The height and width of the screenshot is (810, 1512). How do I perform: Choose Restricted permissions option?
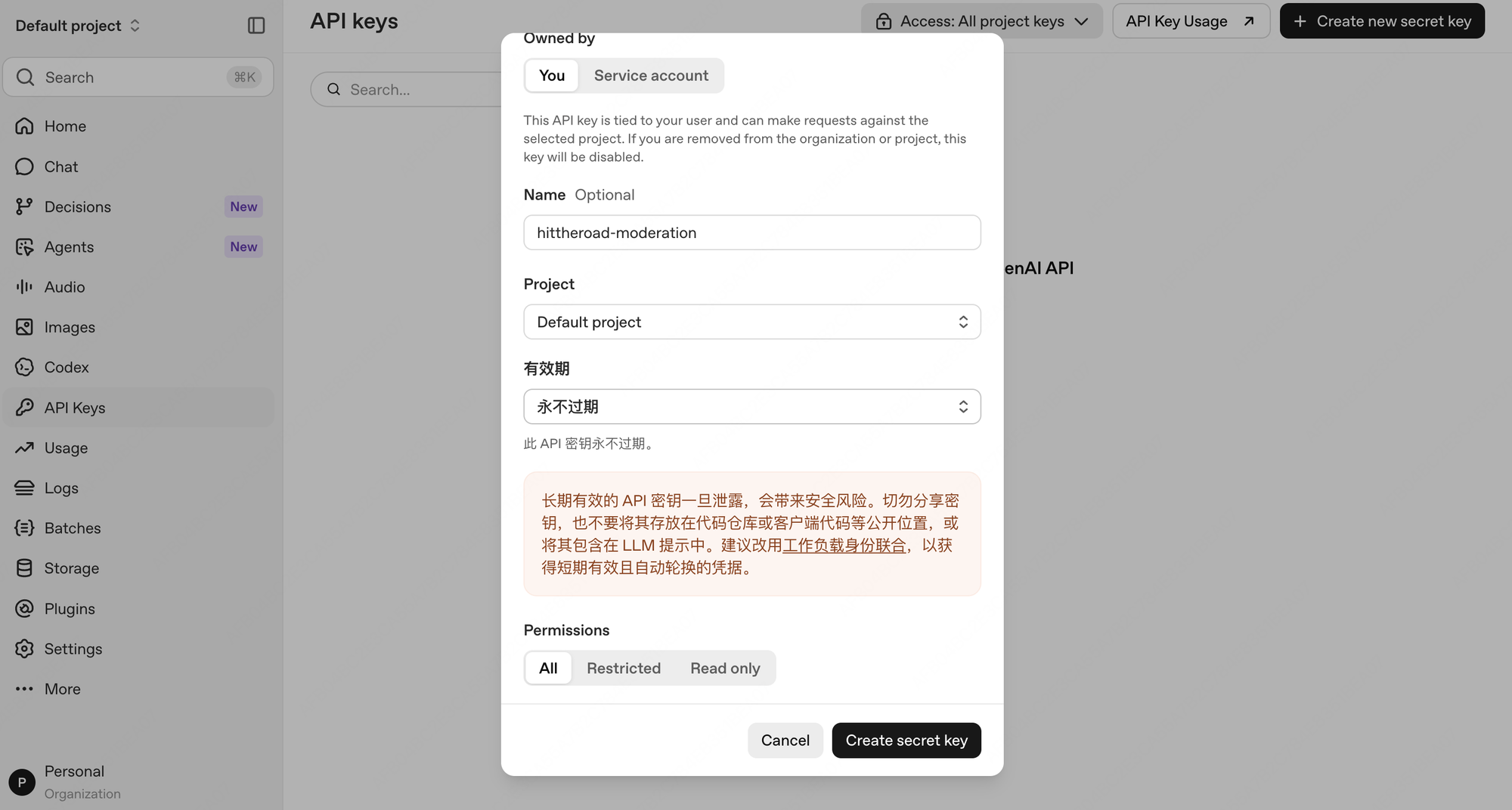point(624,668)
